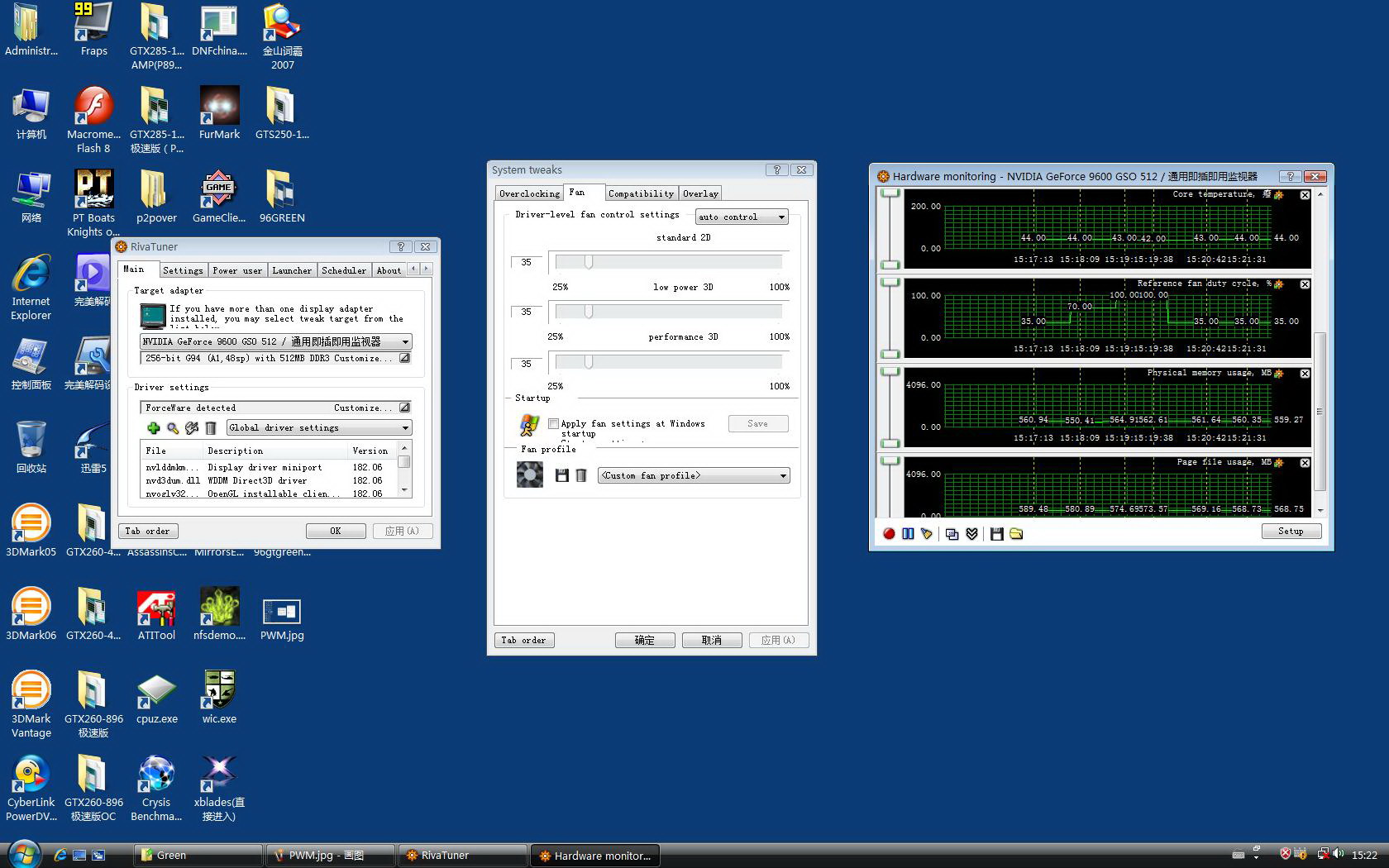Viewport: 1389px width, 868px height.
Task: Click the standard 2D fan value field
Action: point(527,263)
